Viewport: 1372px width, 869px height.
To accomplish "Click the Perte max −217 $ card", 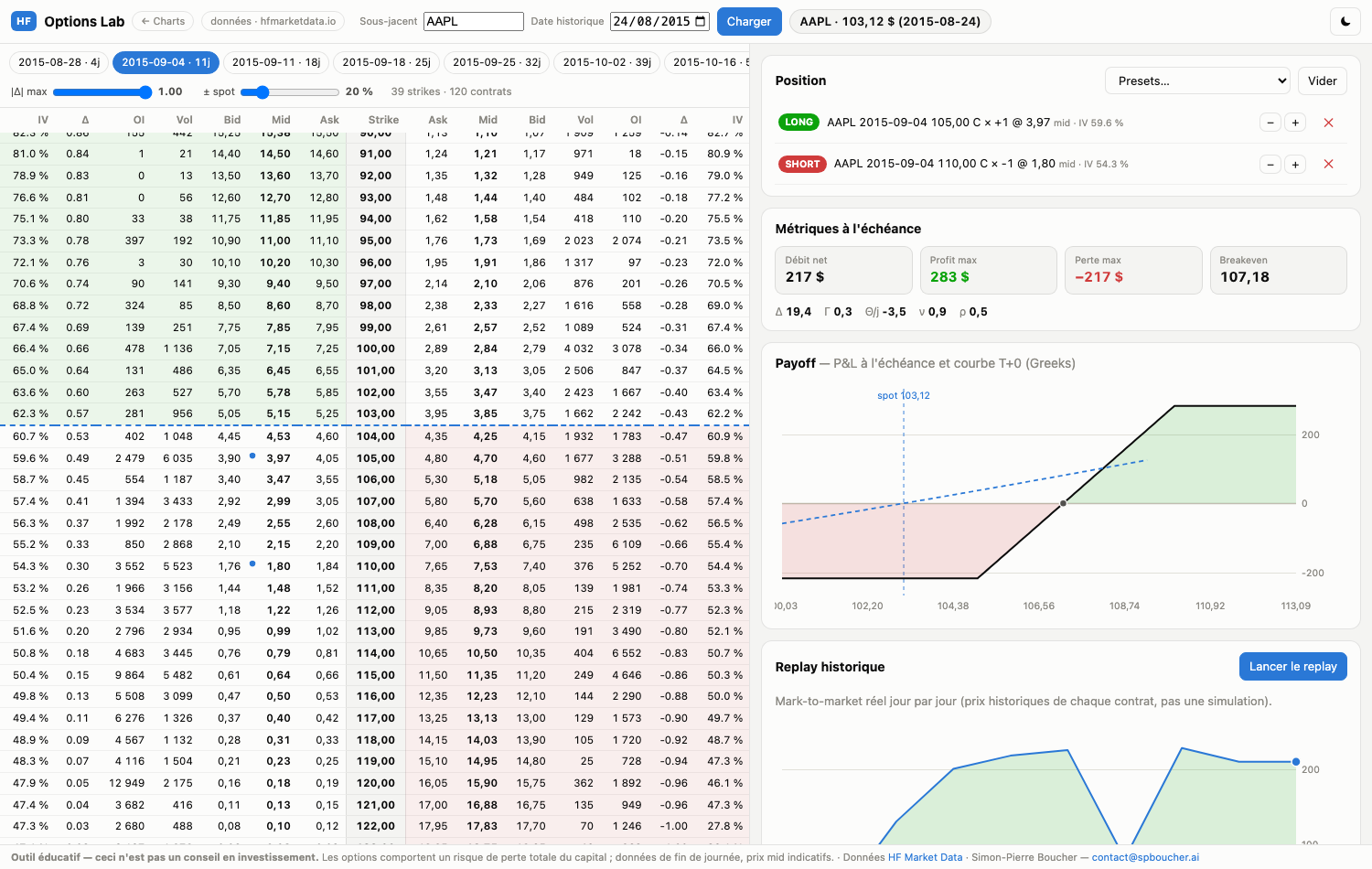I will click(x=1133, y=270).
